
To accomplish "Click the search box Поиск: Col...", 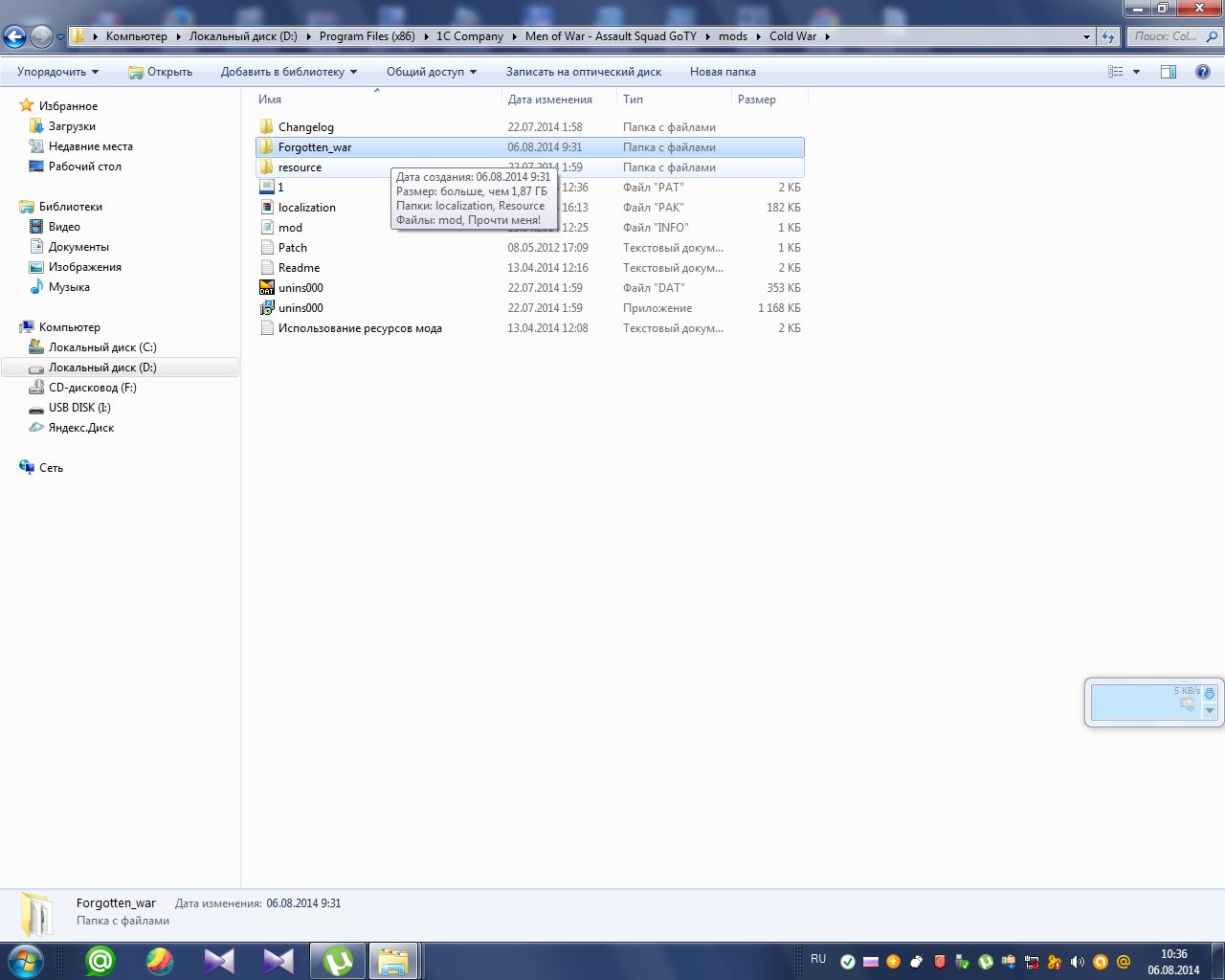I will (x=1173, y=36).
